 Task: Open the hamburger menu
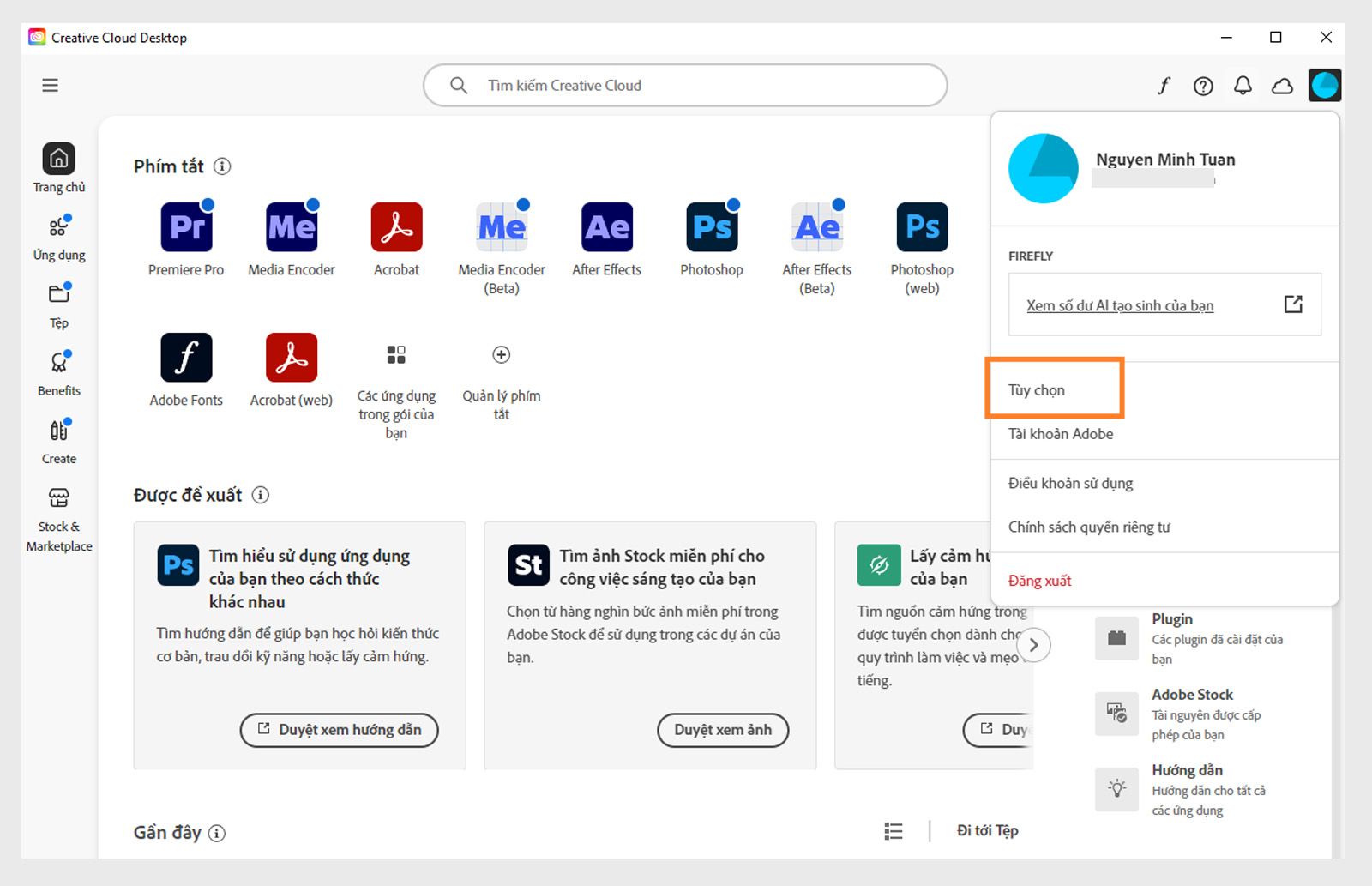[50, 85]
